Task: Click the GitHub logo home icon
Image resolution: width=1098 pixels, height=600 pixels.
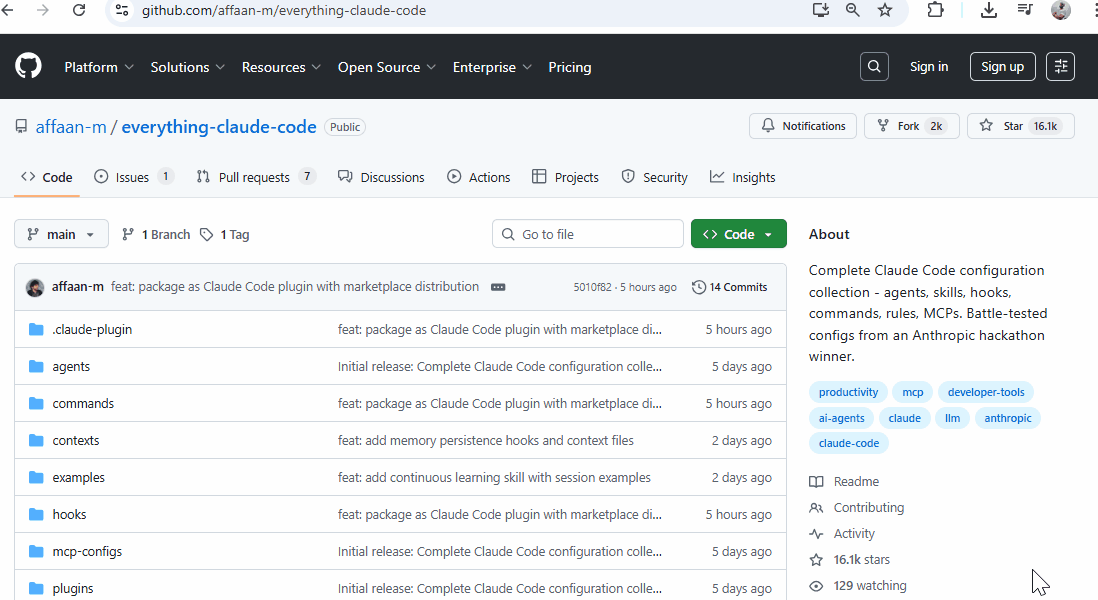Action: point(28,67)
